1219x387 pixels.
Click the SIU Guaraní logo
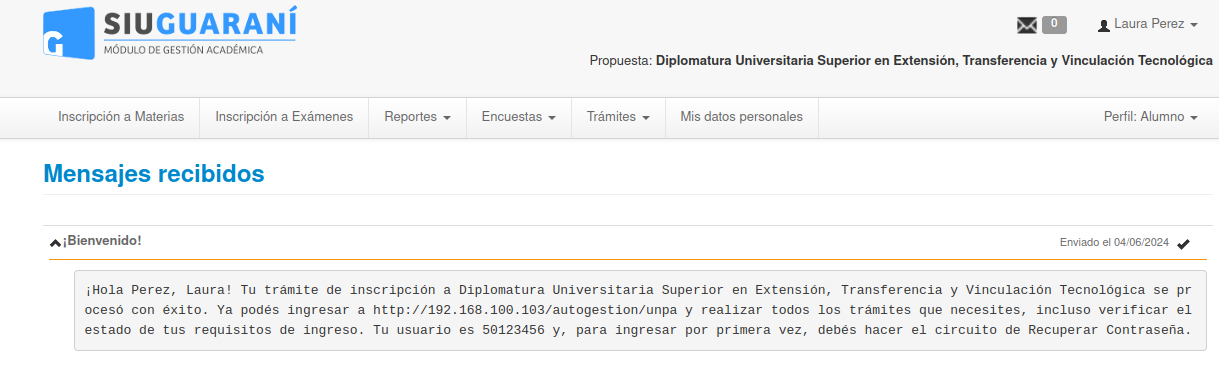(x=170, y=33)
